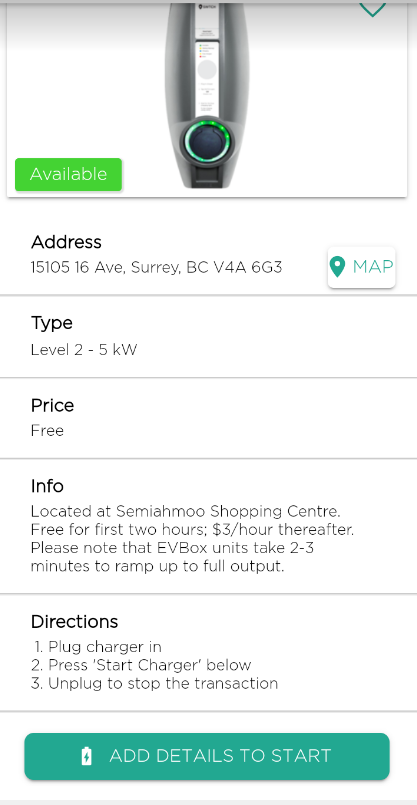The image size is (417, 805).
Task: Select the Semiahmoo Shopping Centre info paragraph
Action: click(192, 539)
